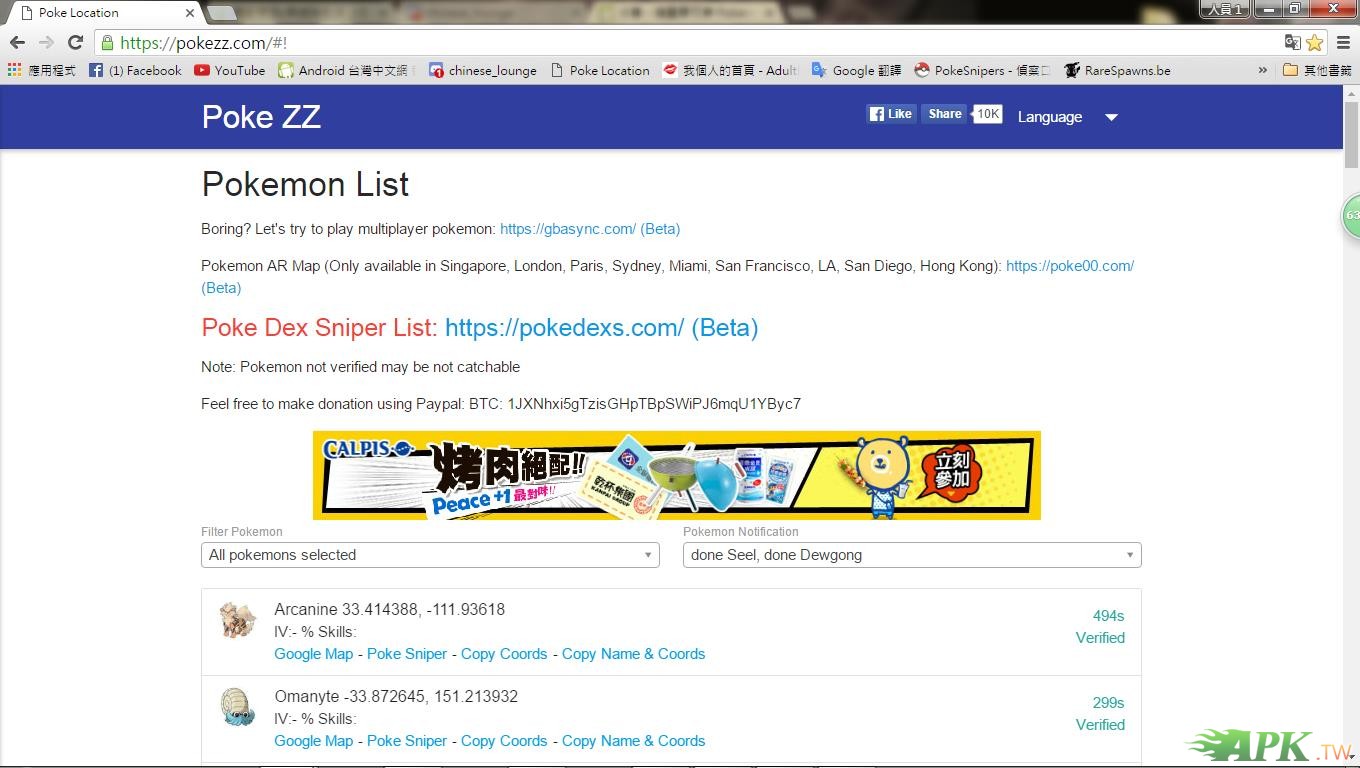Open the 我個人的首頁 bookmark
The width and height of the screenshot is (1360, 768).
(x=731, y=70)
